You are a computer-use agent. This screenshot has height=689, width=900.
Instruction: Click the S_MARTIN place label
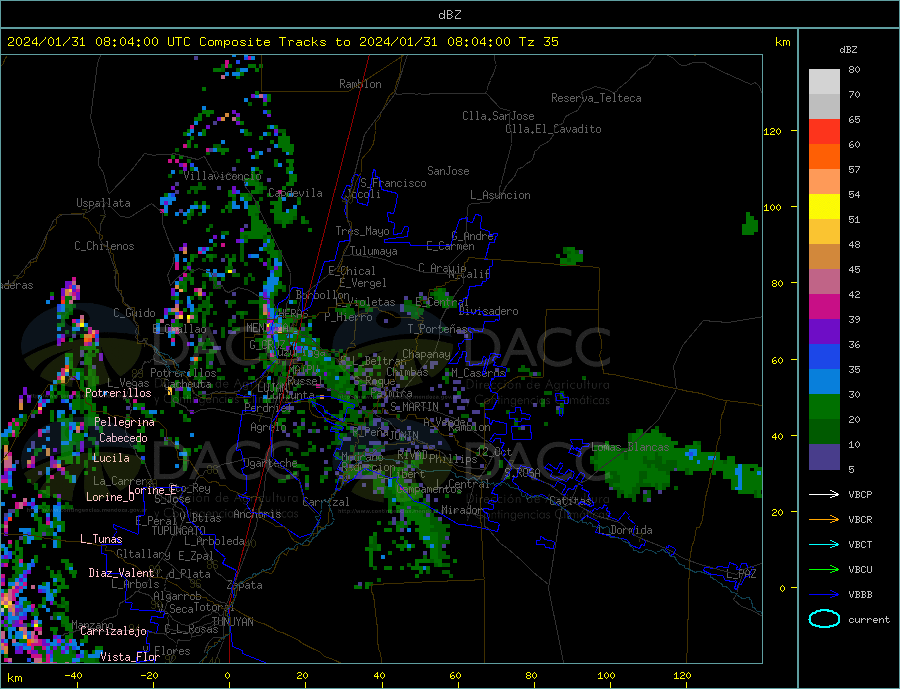point(414,407)
